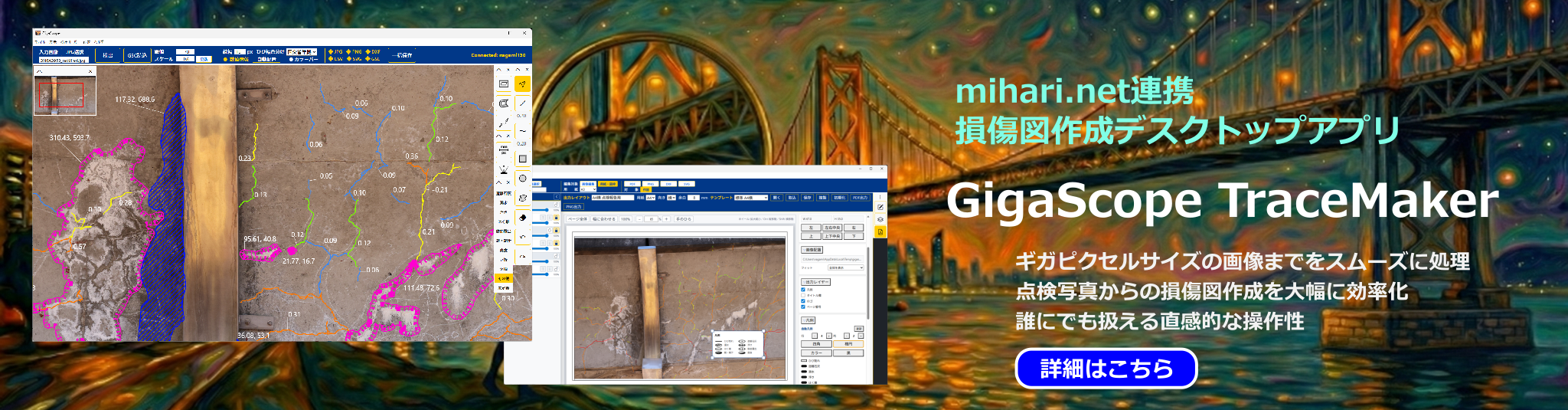Switch to the 用紙・図枠 tab

pyautogui.click(x=608, y=184)
